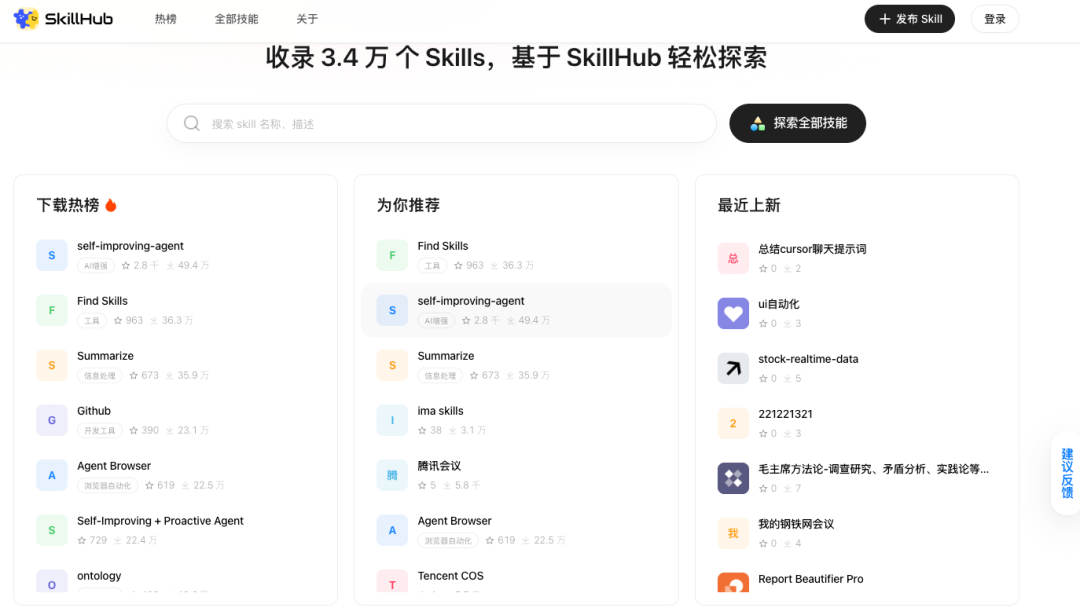This screenshot has height=615, width=1080.
Task: Click the 发布 Skill button
Action: click(909, 19)
